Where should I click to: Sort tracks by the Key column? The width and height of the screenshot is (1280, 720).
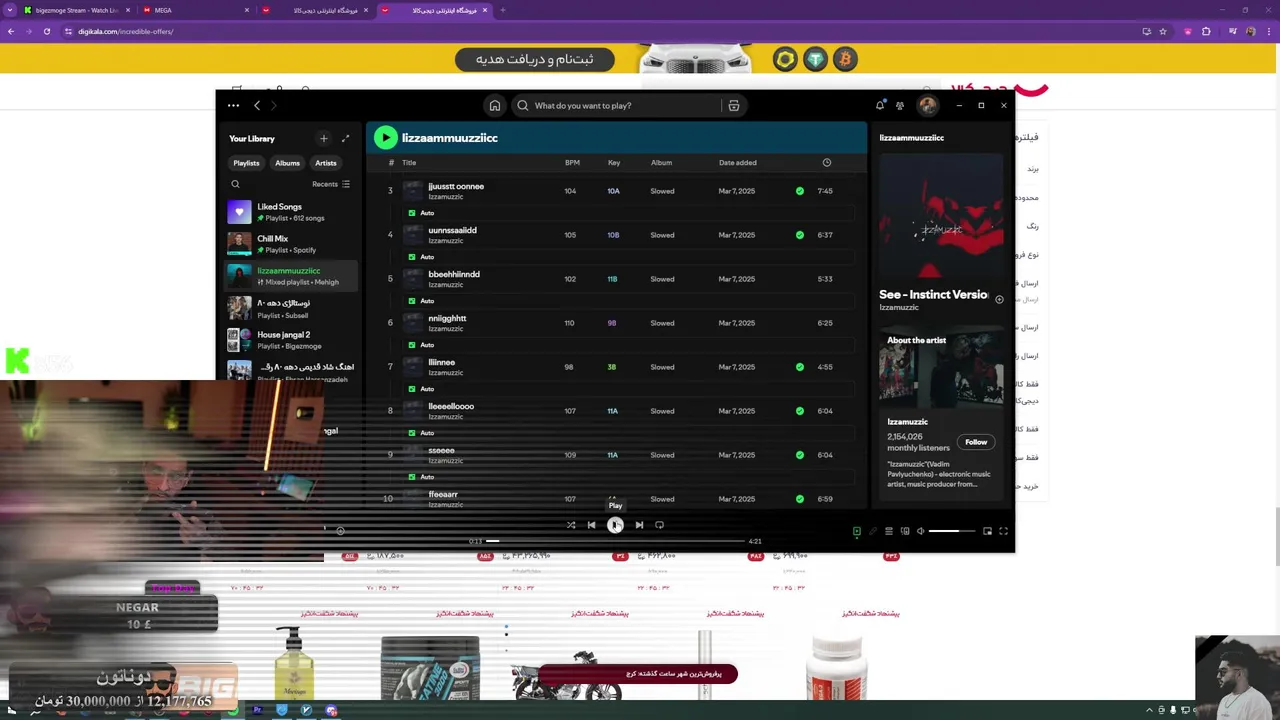(x=614, y=162)
